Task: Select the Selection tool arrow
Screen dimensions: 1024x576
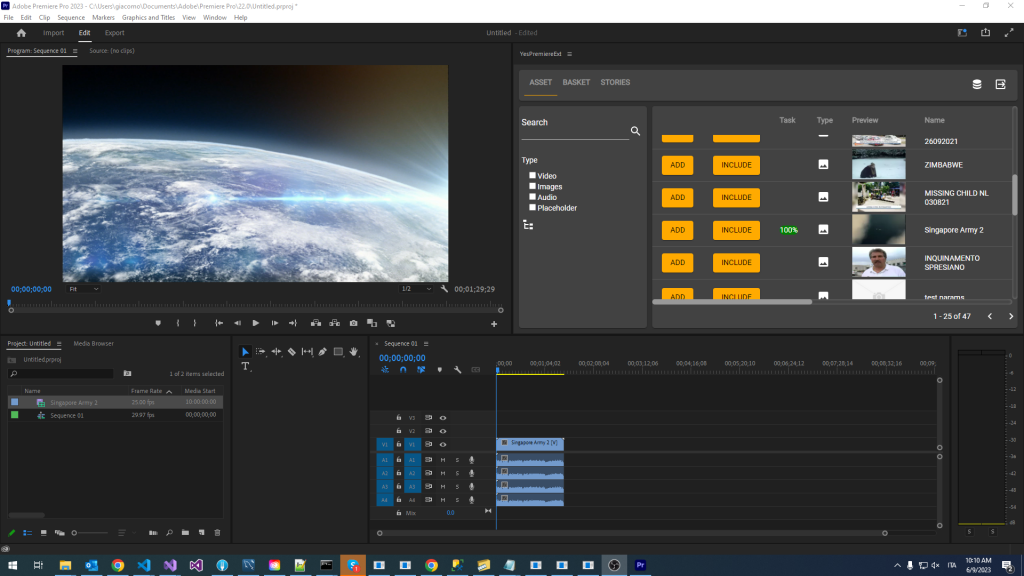Action: point(245,352)
